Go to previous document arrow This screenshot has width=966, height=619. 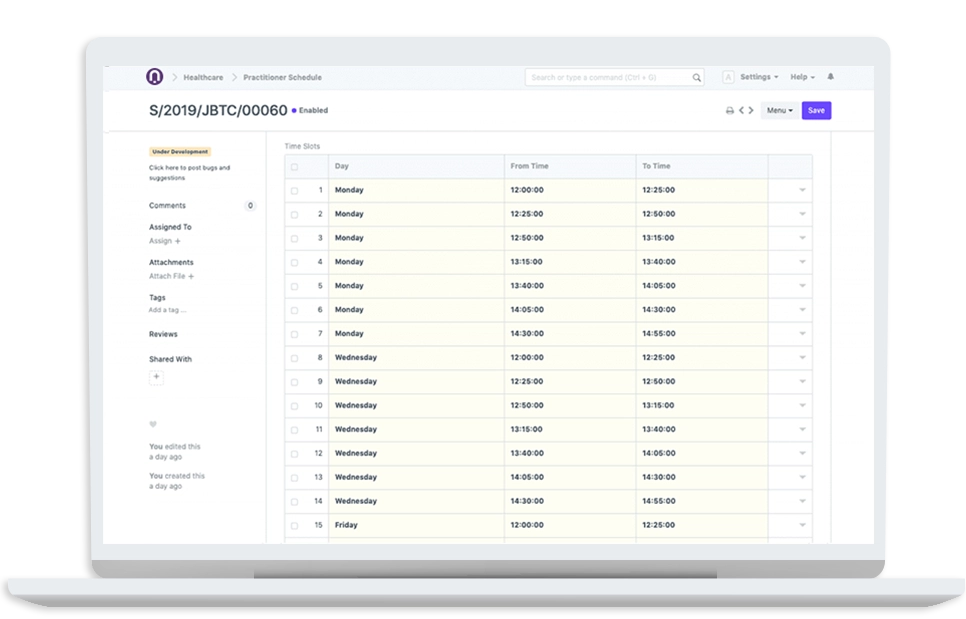[741, 111]
